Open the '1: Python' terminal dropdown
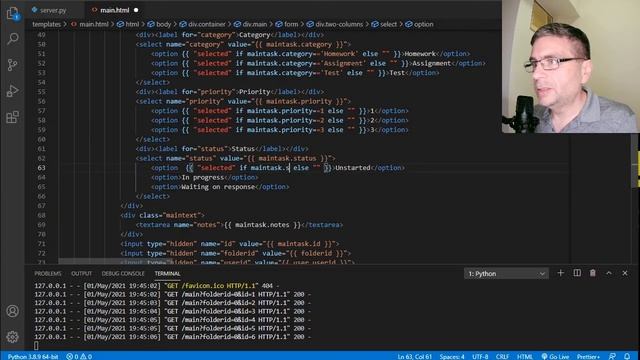 (507, 273)
